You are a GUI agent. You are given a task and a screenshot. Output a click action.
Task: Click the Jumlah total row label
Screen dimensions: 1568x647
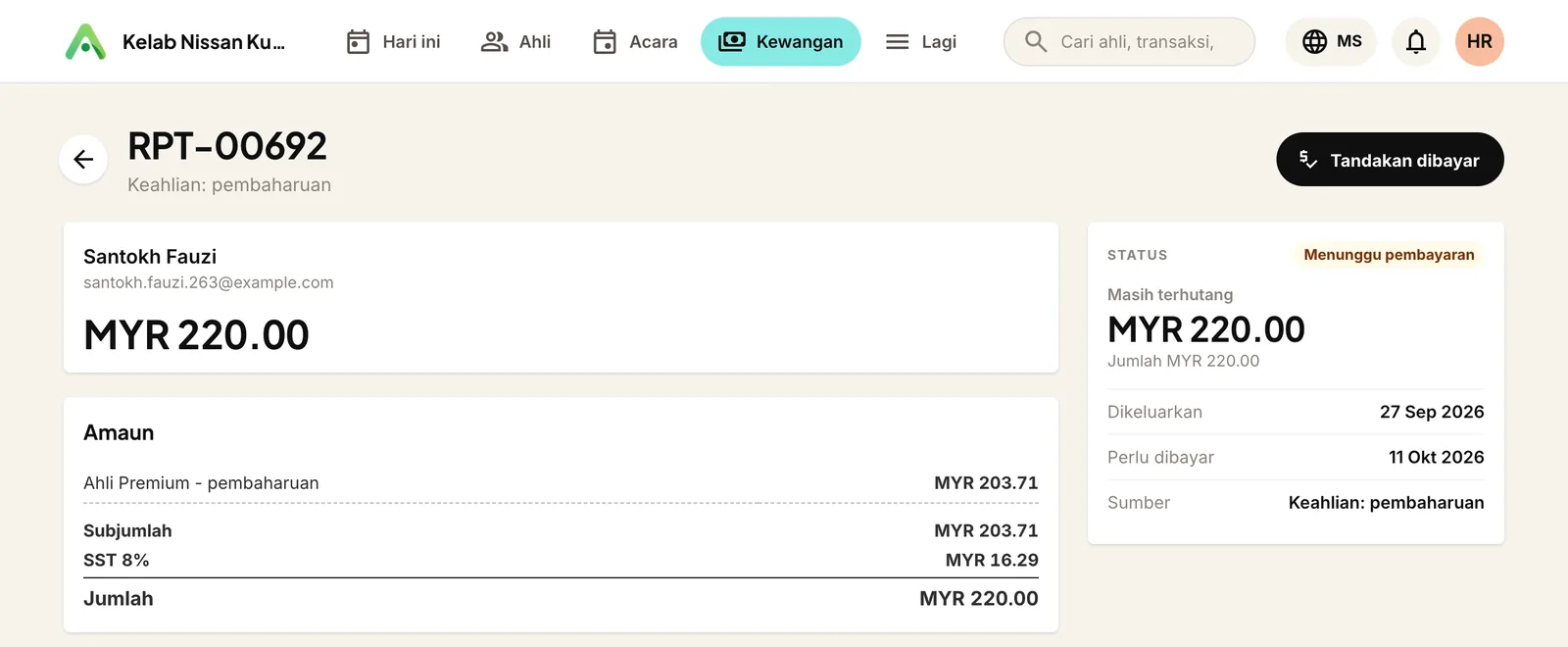[119, 599]
